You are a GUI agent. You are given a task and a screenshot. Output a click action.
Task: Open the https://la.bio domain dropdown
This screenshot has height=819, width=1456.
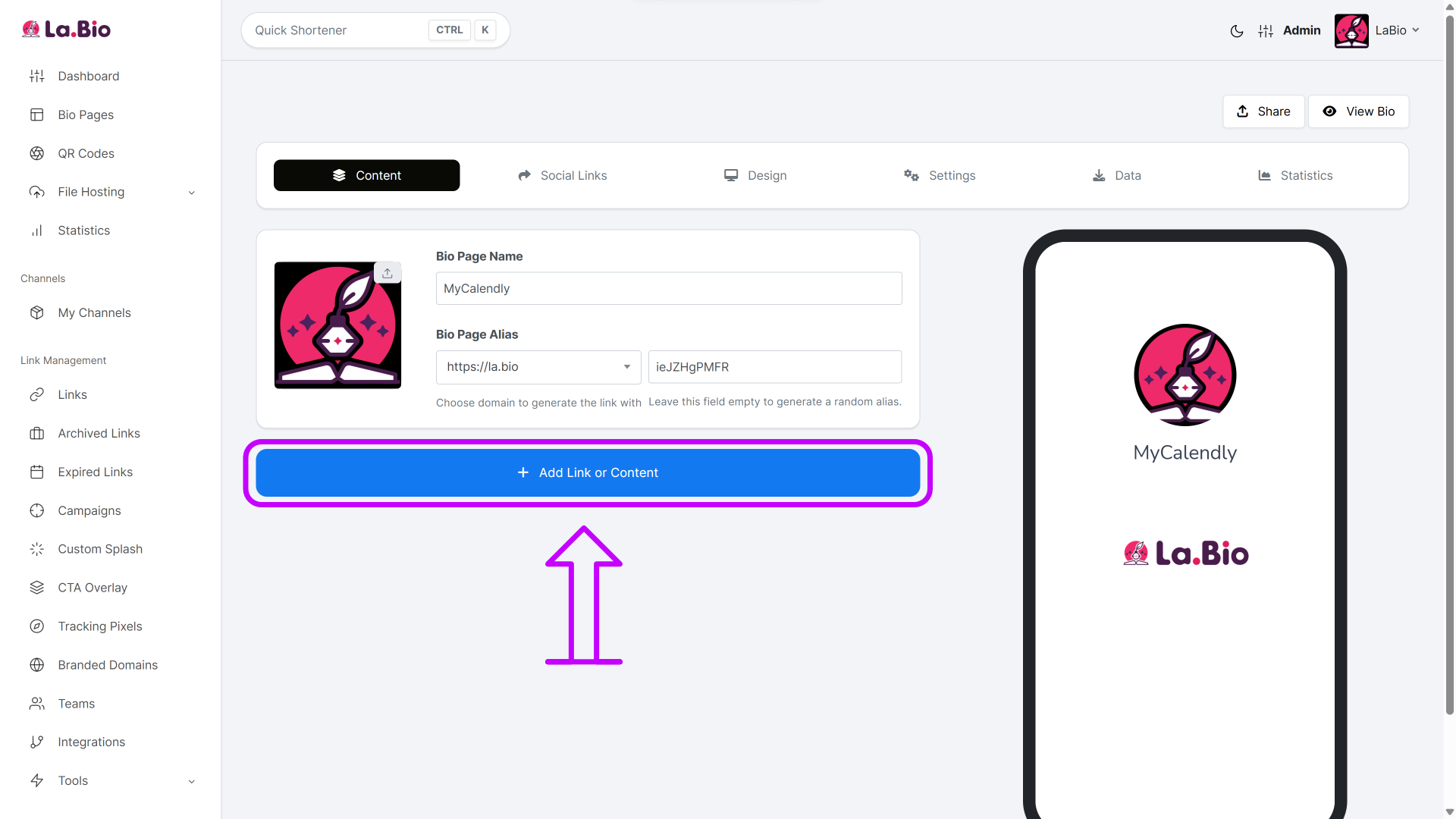pos(538,367)
